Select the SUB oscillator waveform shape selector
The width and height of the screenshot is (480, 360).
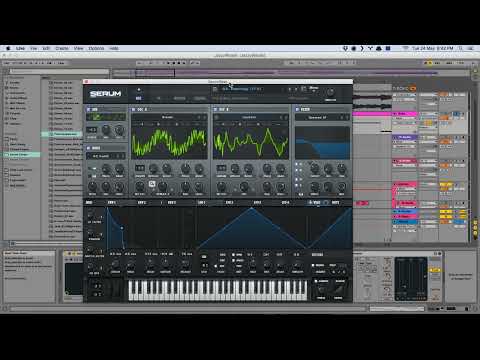coord(106,117)
